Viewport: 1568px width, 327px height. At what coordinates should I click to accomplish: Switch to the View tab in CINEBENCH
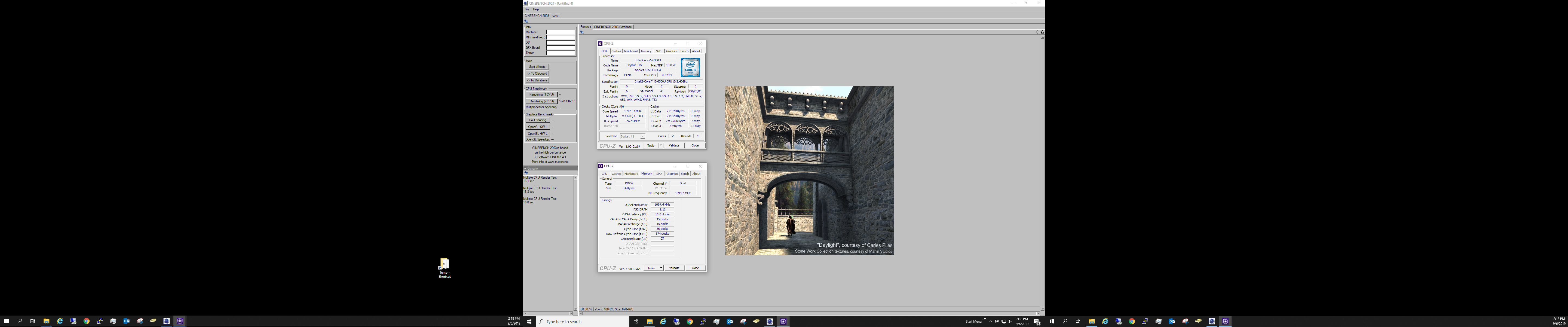click(555, 16)
